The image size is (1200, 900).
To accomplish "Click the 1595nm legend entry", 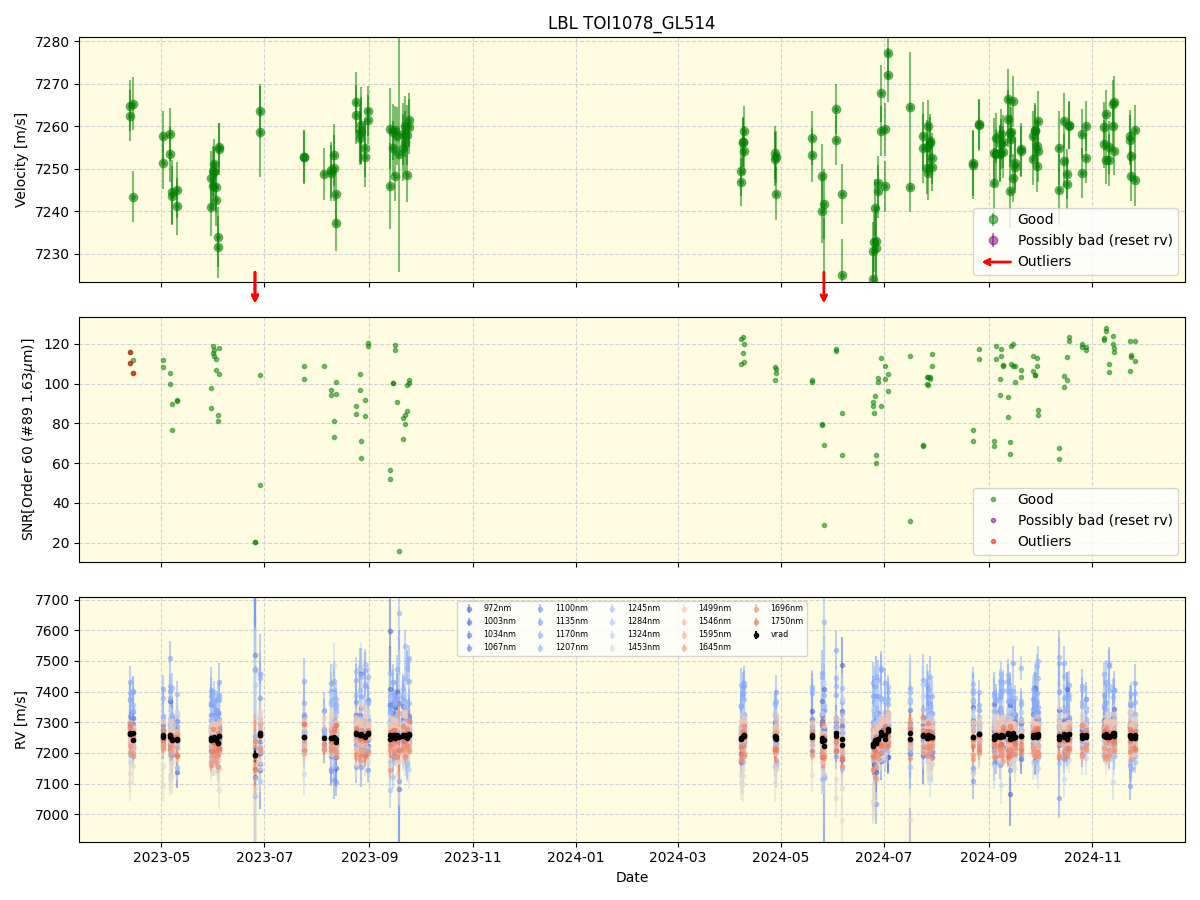I will click(x=715, y=634).
